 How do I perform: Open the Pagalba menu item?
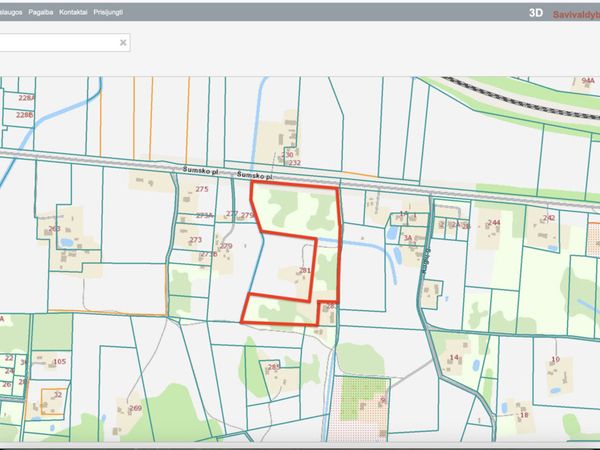39,14
